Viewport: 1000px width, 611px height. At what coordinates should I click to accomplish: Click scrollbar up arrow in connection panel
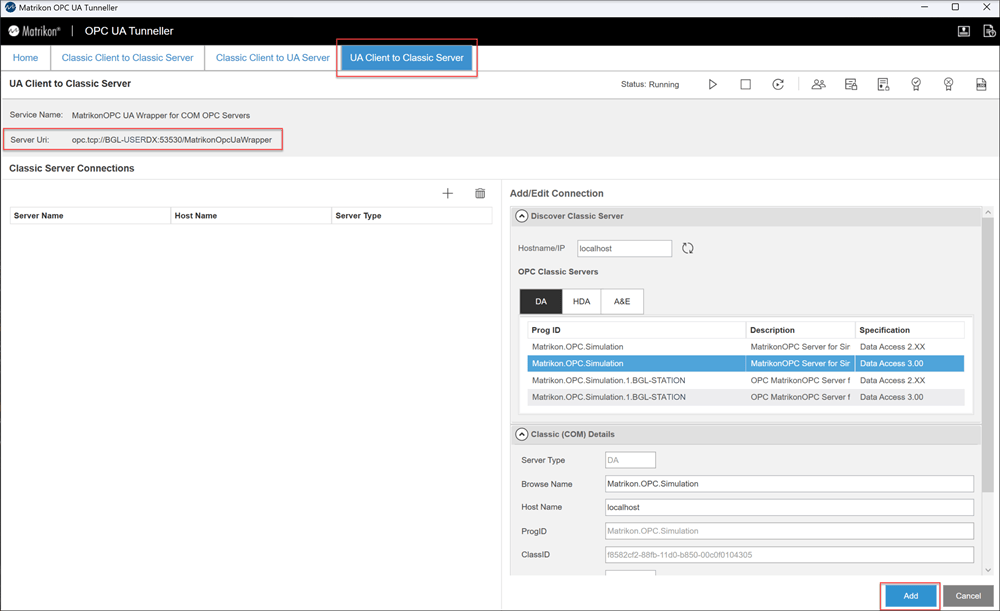point(988,212)
